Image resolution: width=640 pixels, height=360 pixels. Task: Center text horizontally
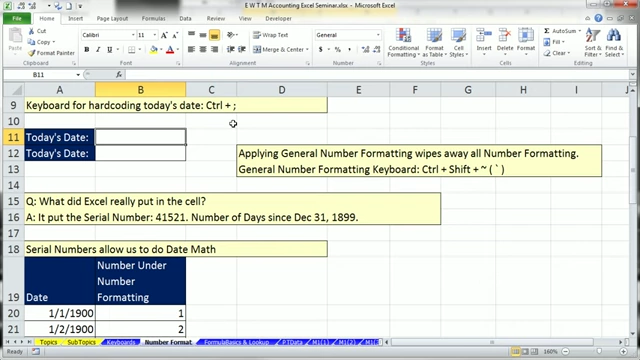pyautogui.click(x=203, y=49)
